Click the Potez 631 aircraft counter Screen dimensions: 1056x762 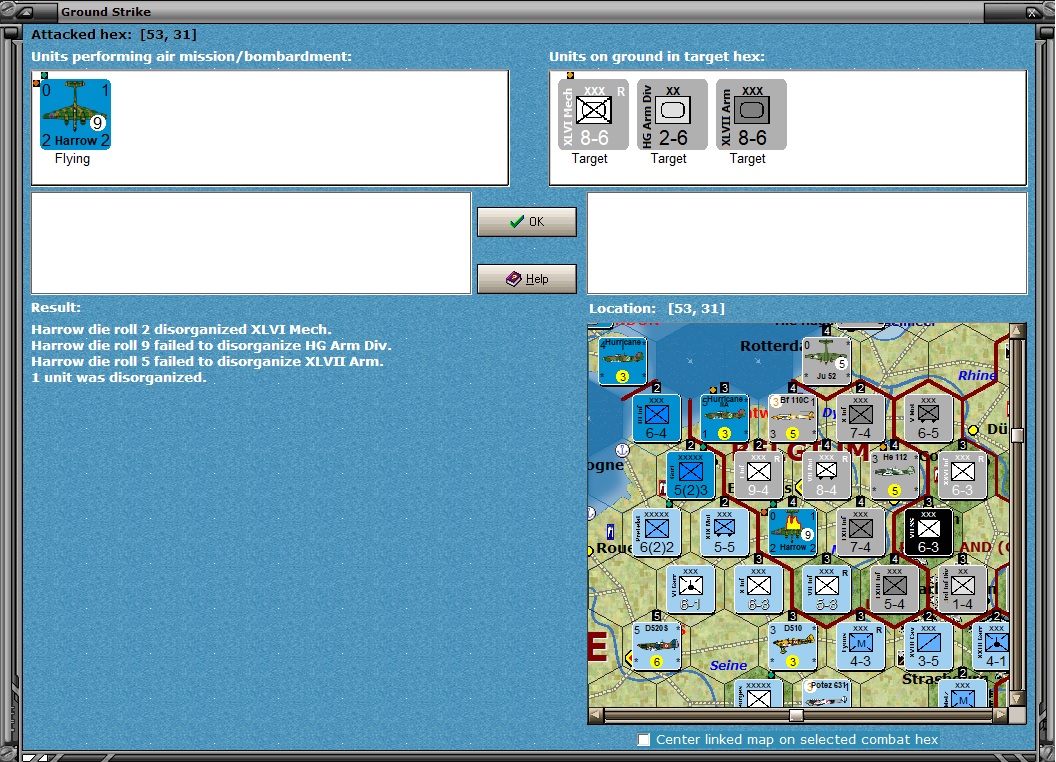(826, 693)
